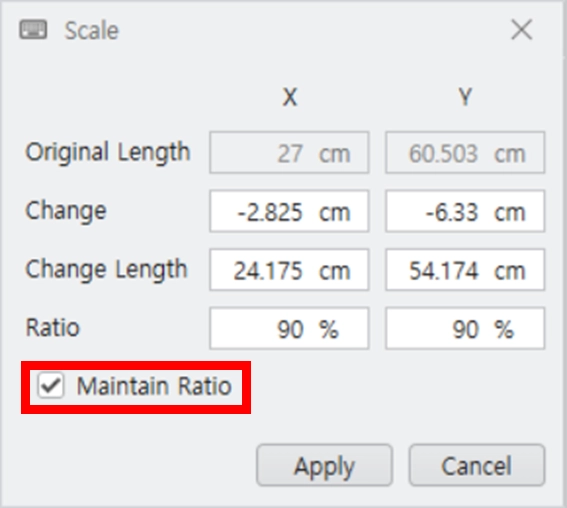Uncheck the Maintain Ratio checkbox
Viewport: 567px width, 508px height.
[51, 386]
